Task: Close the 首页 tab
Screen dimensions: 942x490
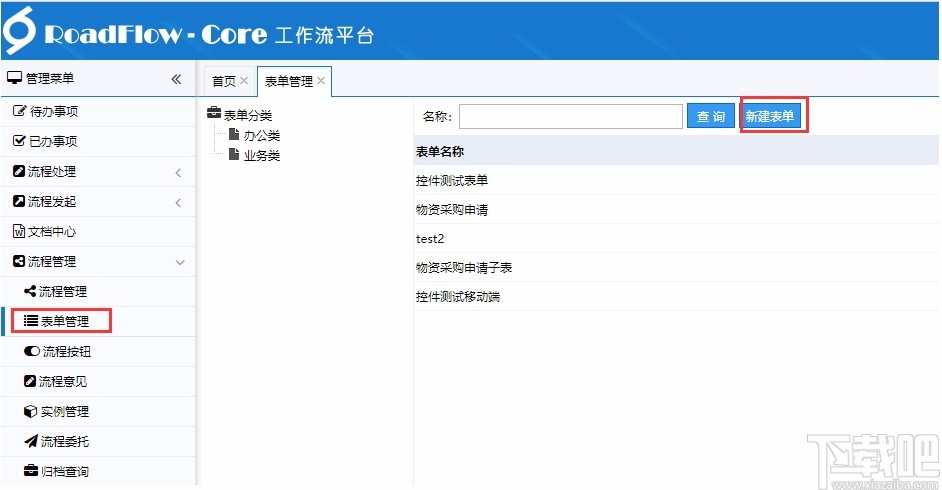Action: pos(244,80)
